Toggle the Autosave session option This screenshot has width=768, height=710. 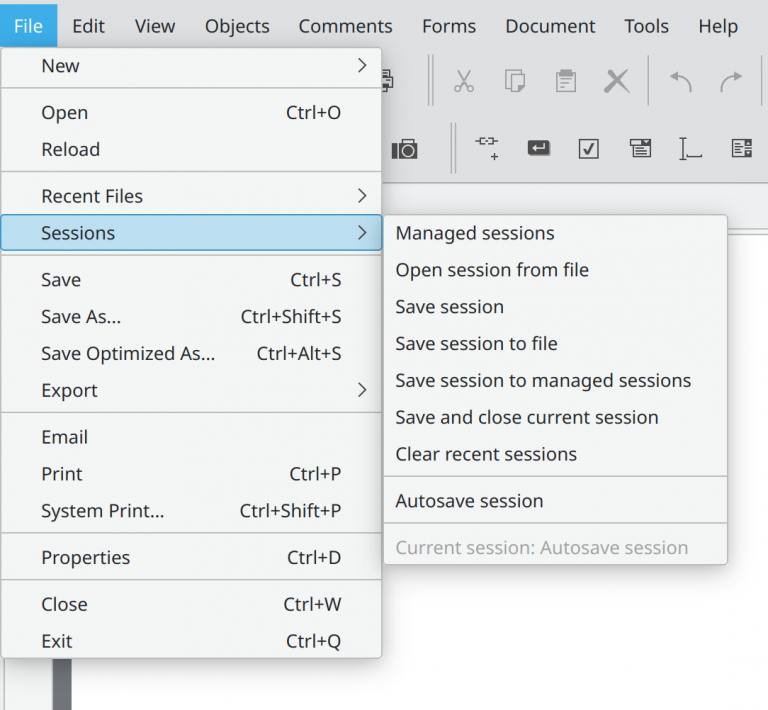[x=469, y=501]
